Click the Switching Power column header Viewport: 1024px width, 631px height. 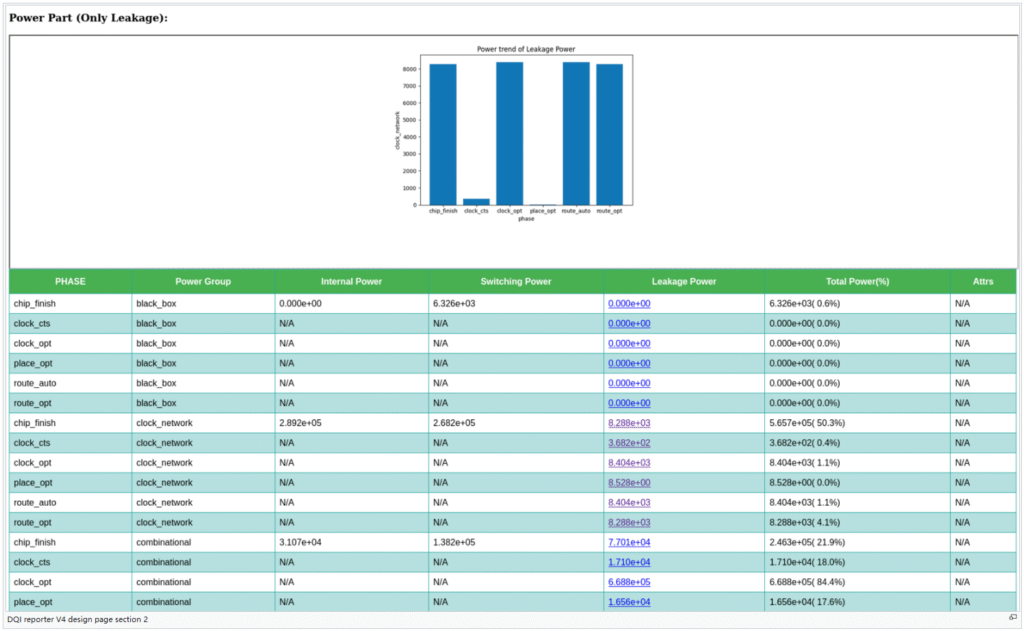pyautogui.click(x=515, y=282)
